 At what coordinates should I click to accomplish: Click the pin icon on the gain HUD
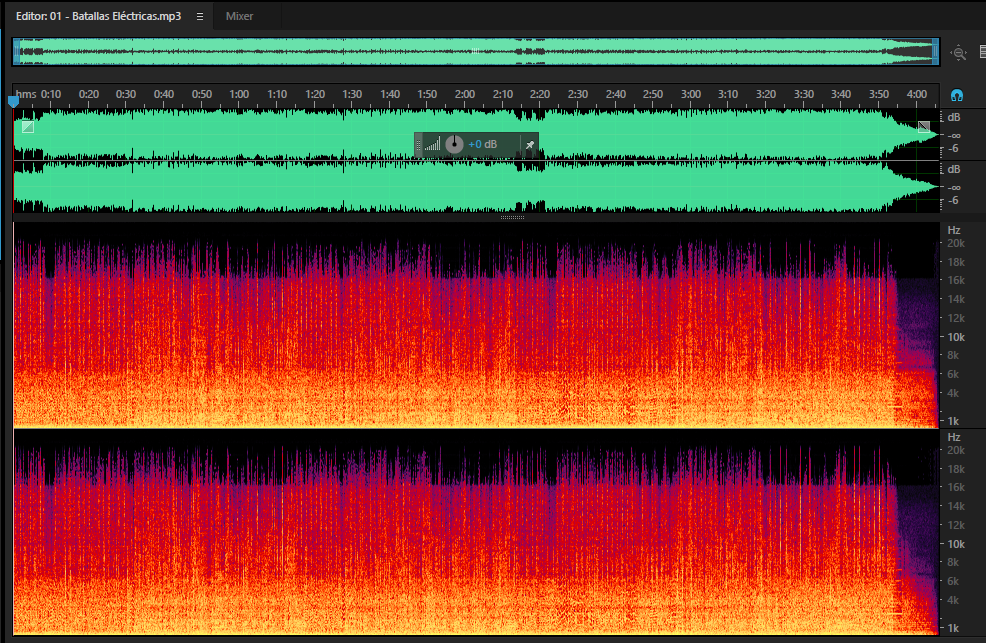(x=530, y=145)
